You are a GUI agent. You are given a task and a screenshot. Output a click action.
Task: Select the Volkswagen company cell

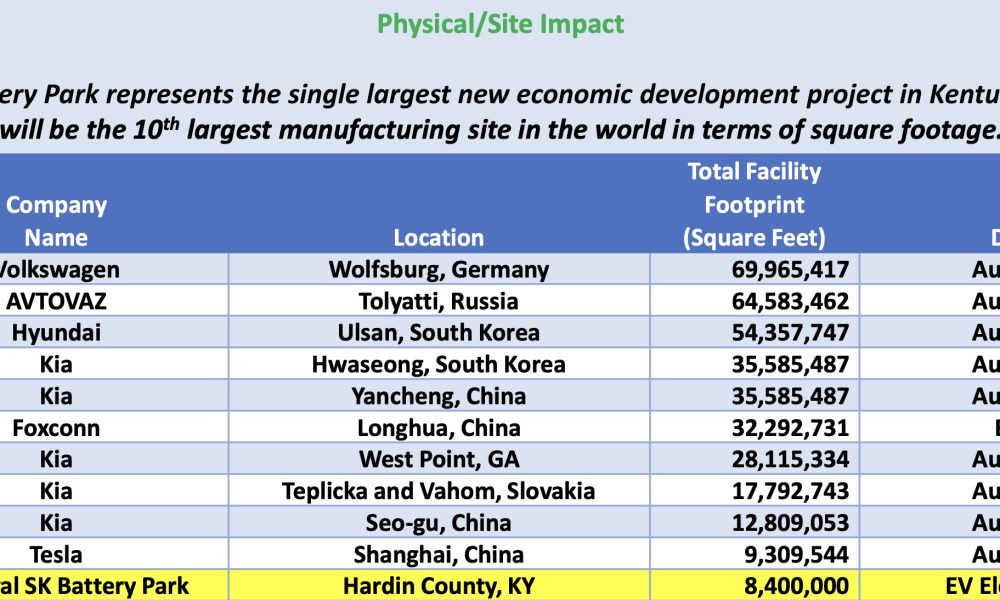pyautogui.click(x=114, y=269)
